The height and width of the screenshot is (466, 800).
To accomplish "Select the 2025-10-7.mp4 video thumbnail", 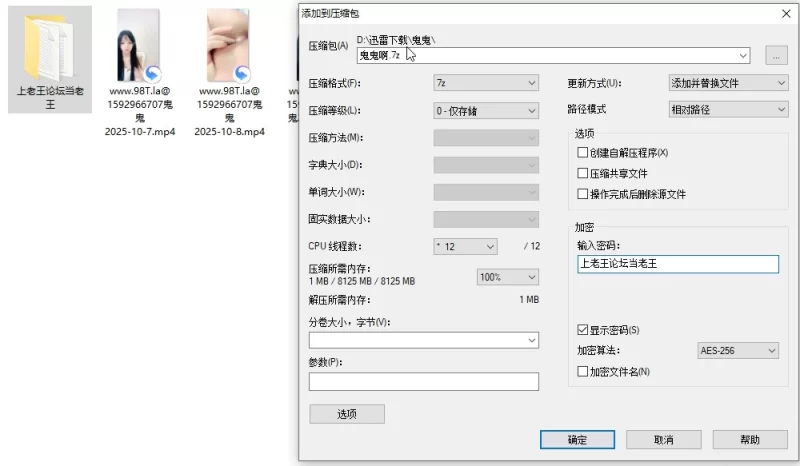I will pyautogui.click(x=138, y=46).
